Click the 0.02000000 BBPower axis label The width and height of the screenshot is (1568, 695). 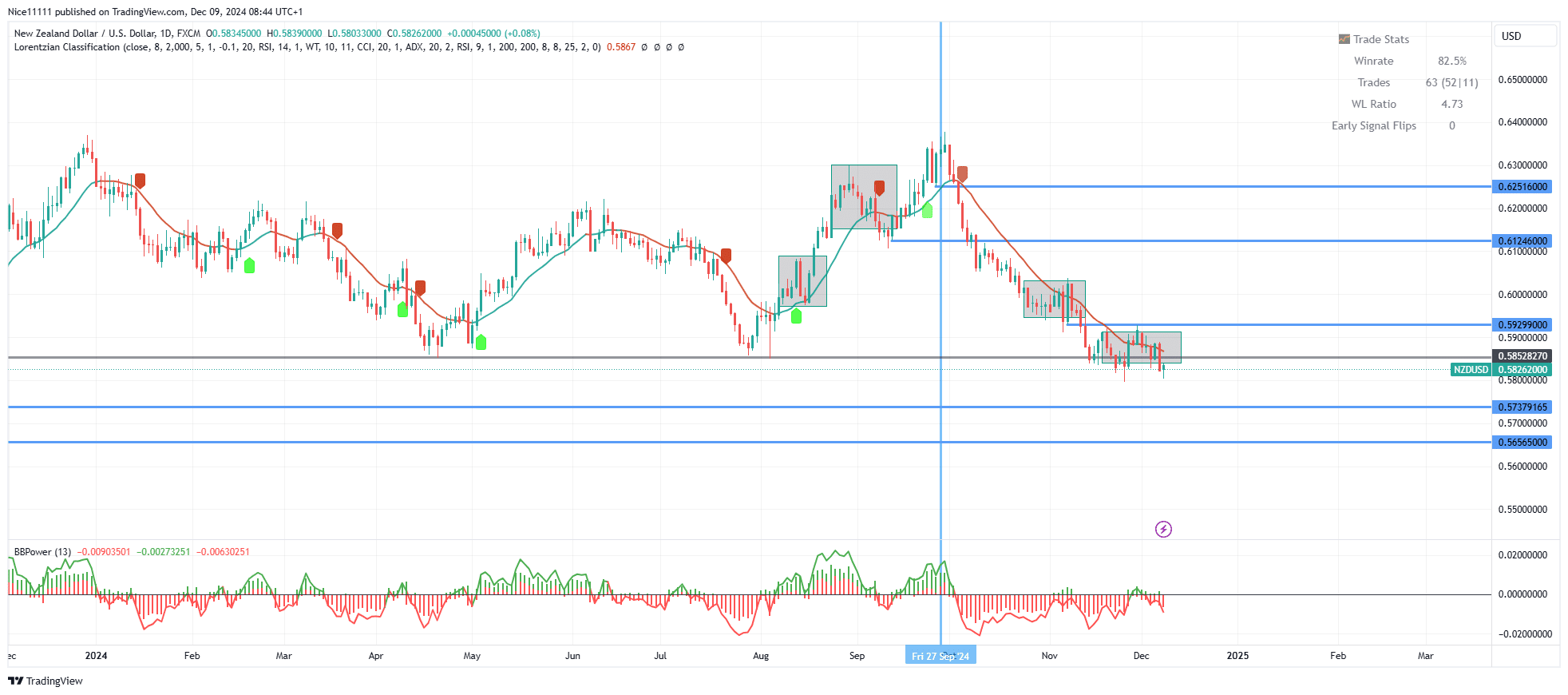[x=1522, y=555]
